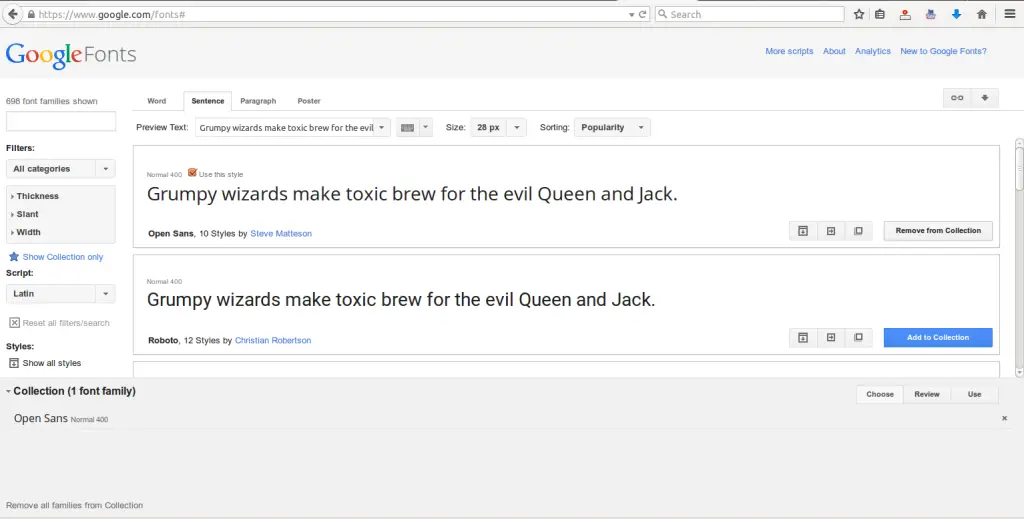
Task: Open URL history dropdown in address bar
Action: click(632, 14)
